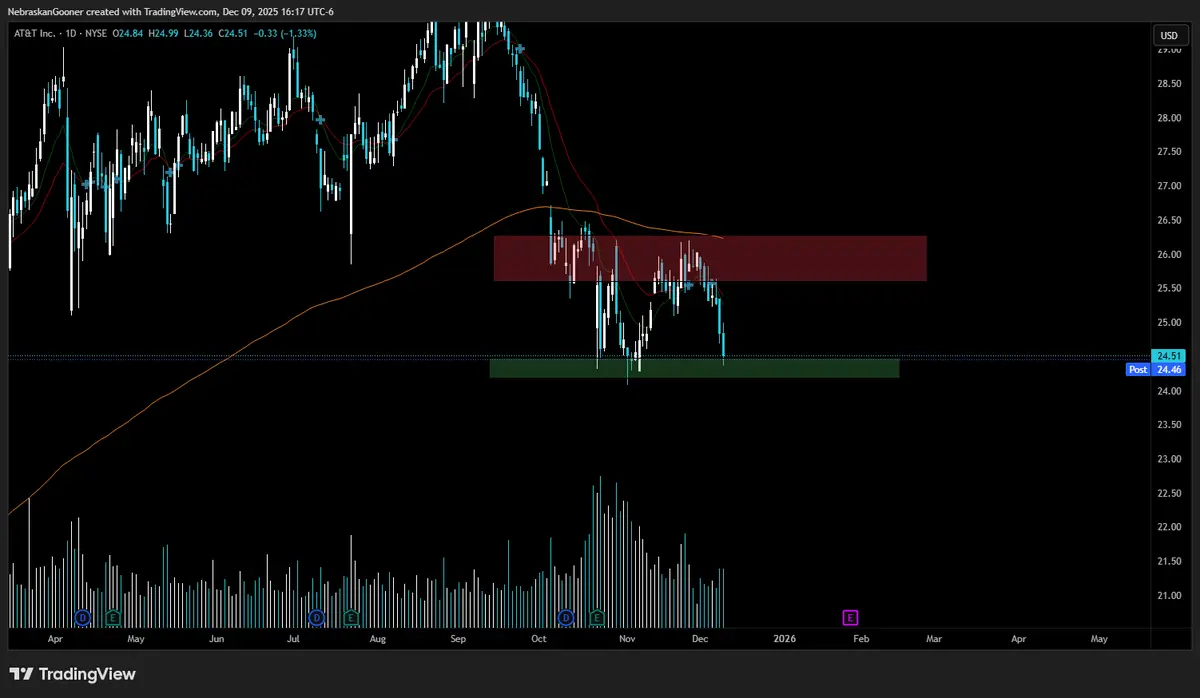1200x698 pixels.
Task: Click the Jun label on time axis
Action: (x=216, y=638)
